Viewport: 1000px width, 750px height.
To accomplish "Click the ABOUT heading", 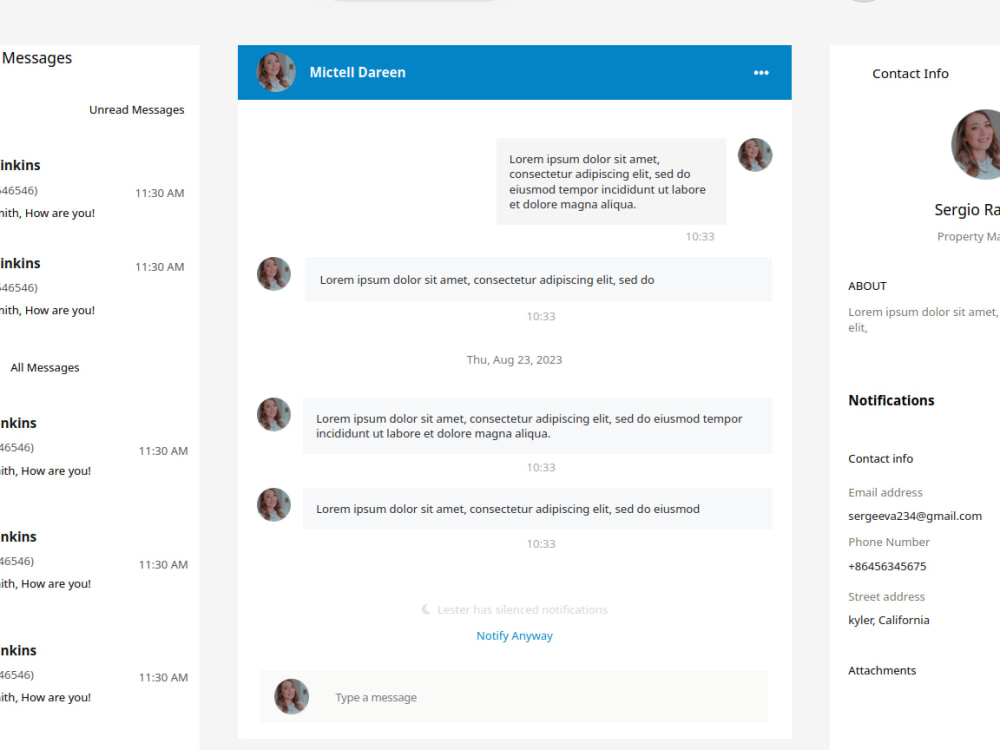I will coord(867,286).
